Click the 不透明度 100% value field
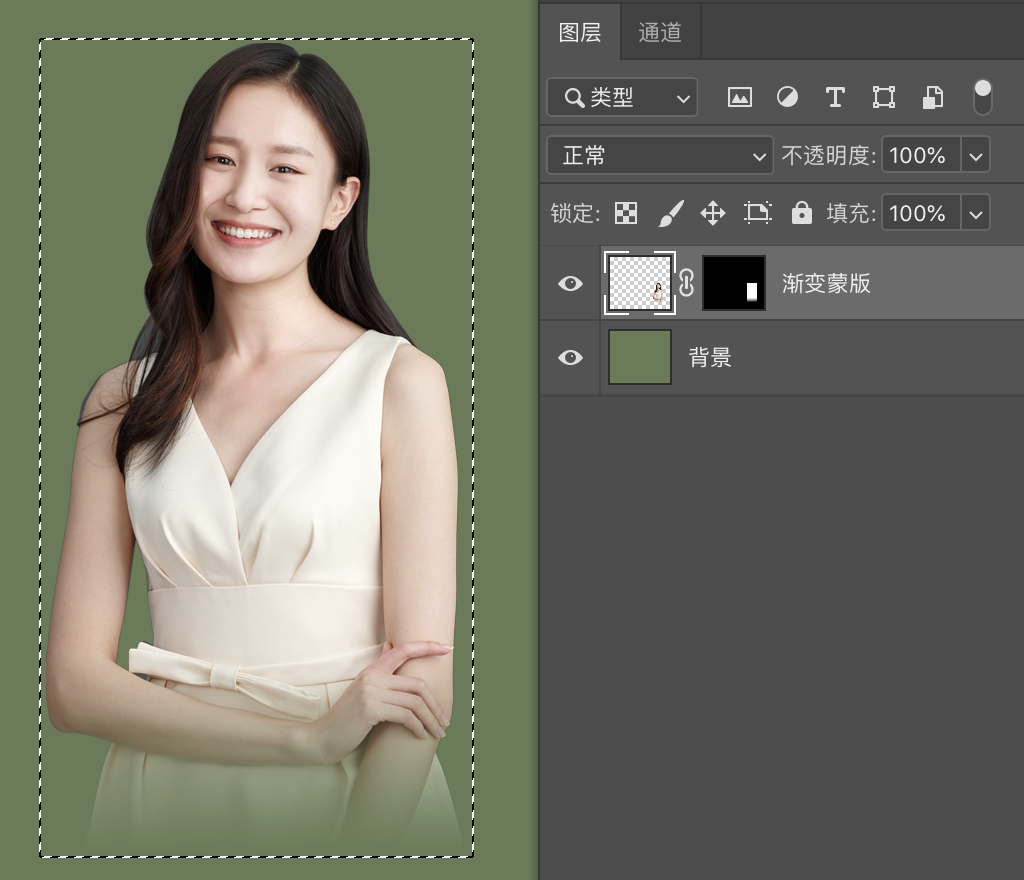 point(921,155)
